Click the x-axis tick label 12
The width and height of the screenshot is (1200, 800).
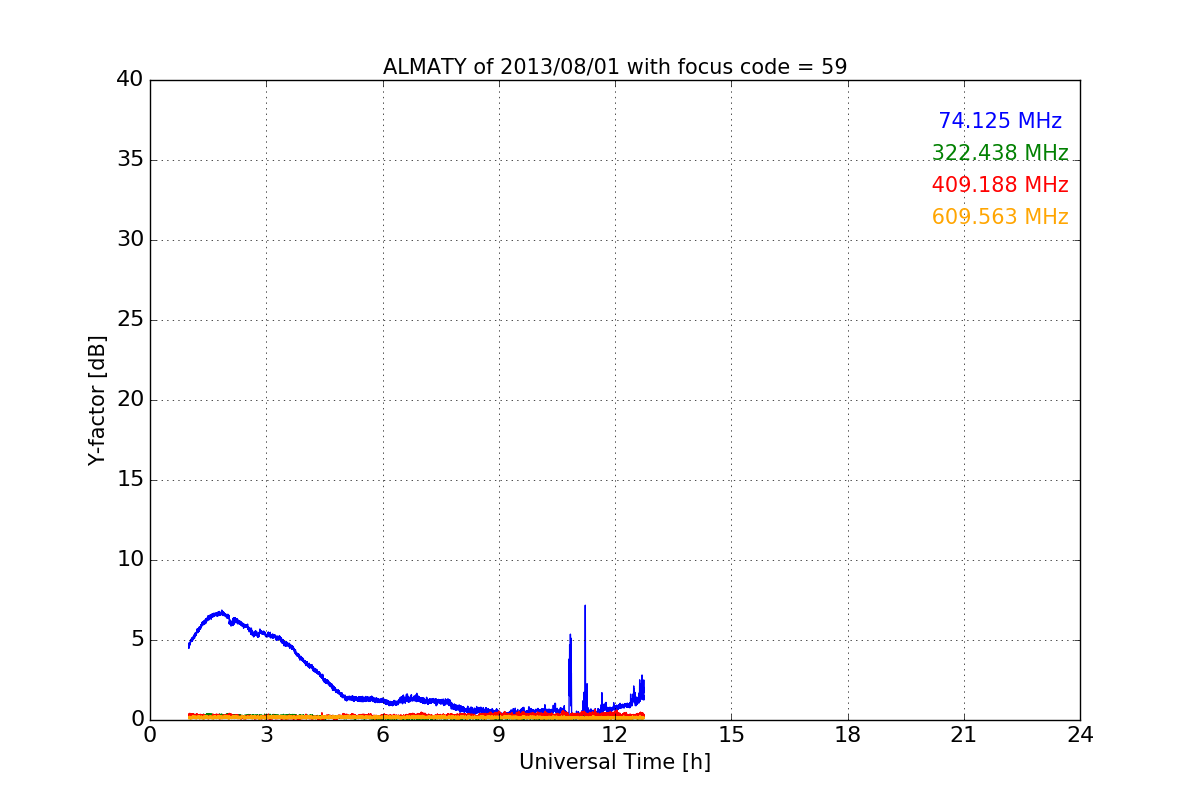[615, 735]
